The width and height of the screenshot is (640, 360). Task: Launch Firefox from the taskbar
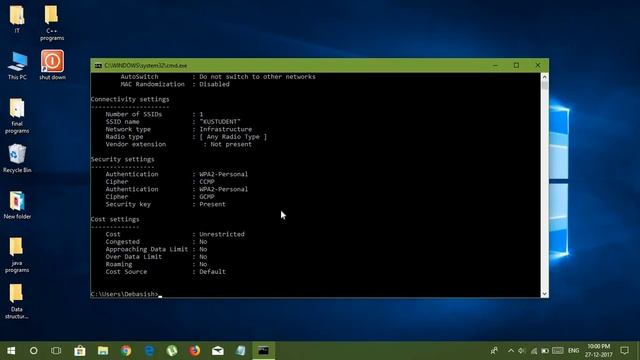point(195,351)
